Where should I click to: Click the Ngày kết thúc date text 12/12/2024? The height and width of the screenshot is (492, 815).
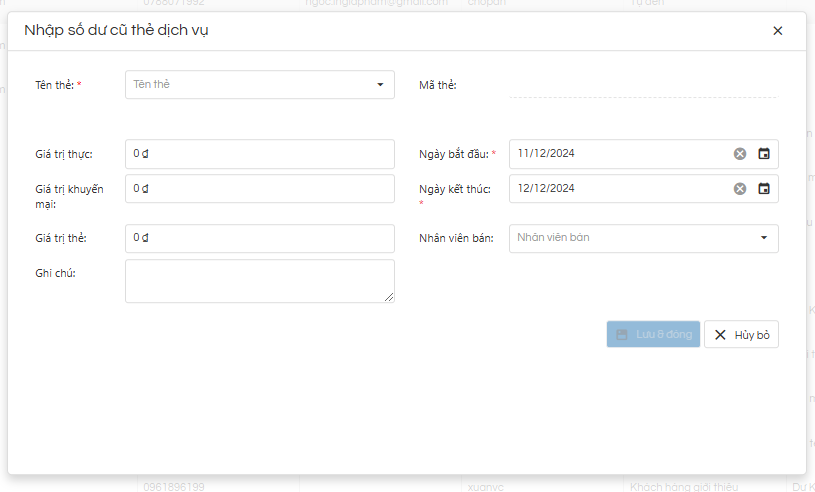point(547,189)
